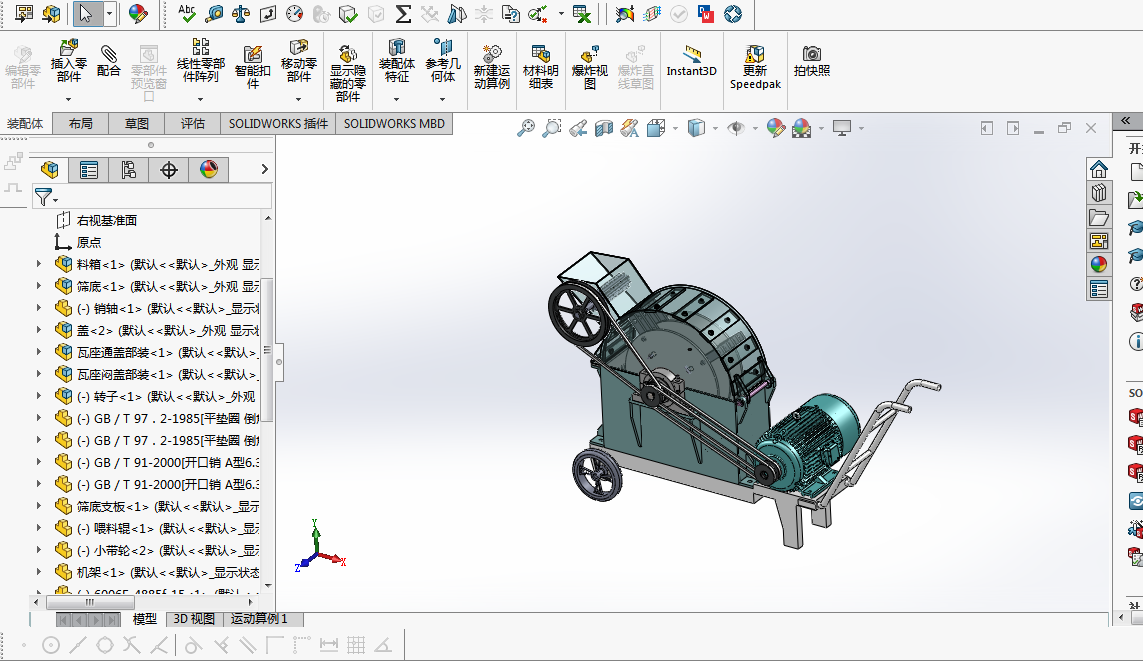1143x661 pixels.
Task: Open dropdown arrow under 插入零部件
Action: (69, 99)
